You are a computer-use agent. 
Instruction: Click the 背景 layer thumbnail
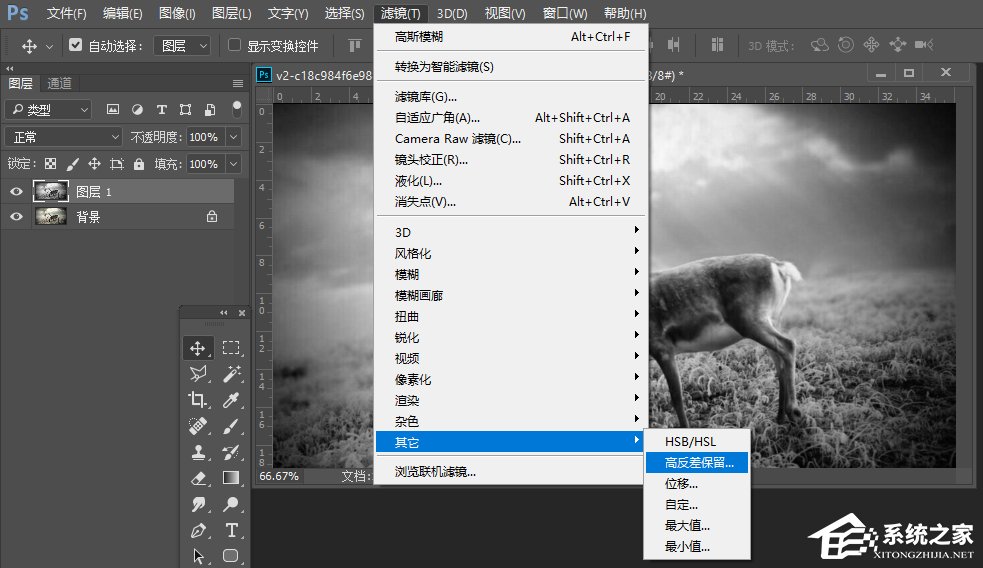tap(50, 216)
